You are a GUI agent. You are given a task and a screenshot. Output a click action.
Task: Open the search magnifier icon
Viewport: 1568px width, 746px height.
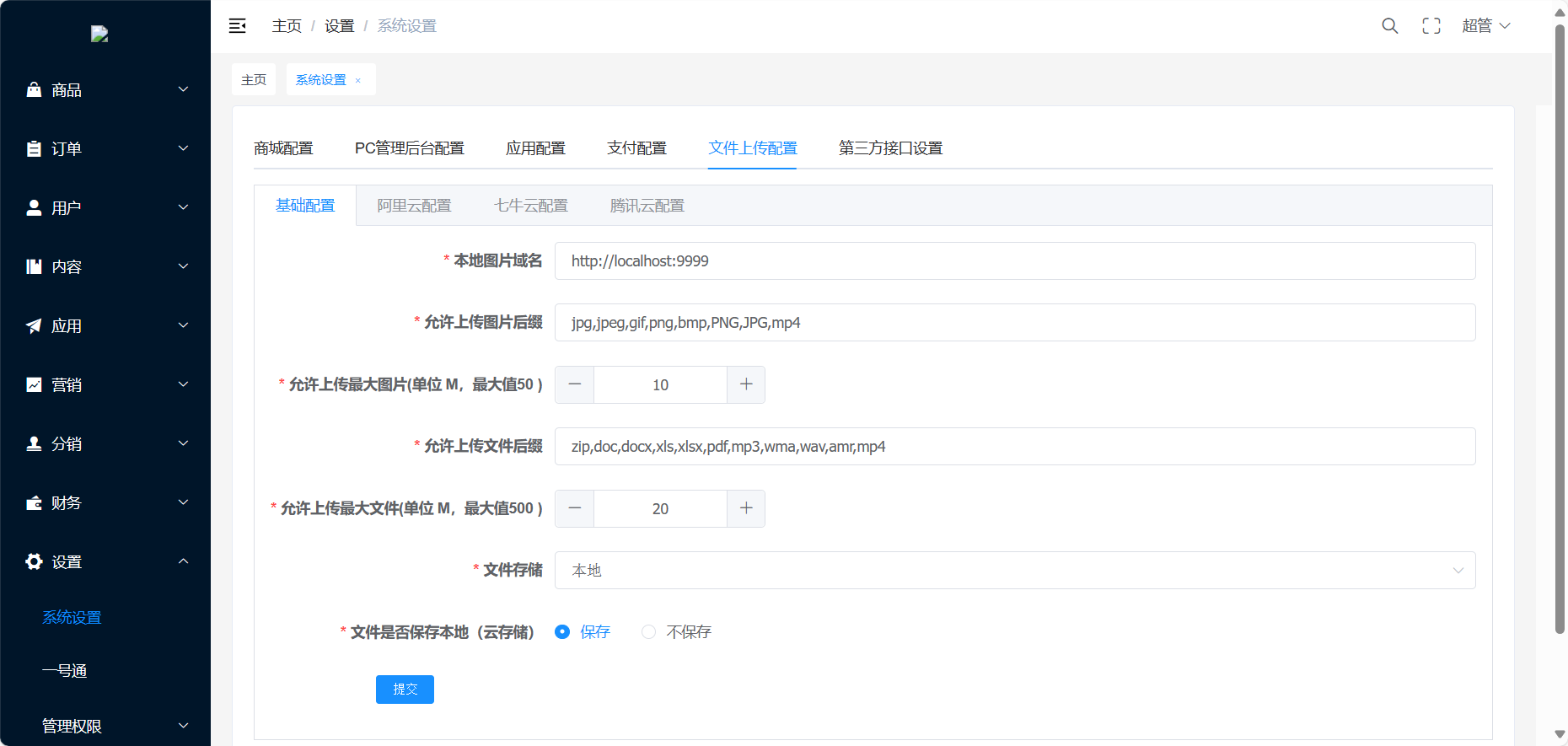1390,26
